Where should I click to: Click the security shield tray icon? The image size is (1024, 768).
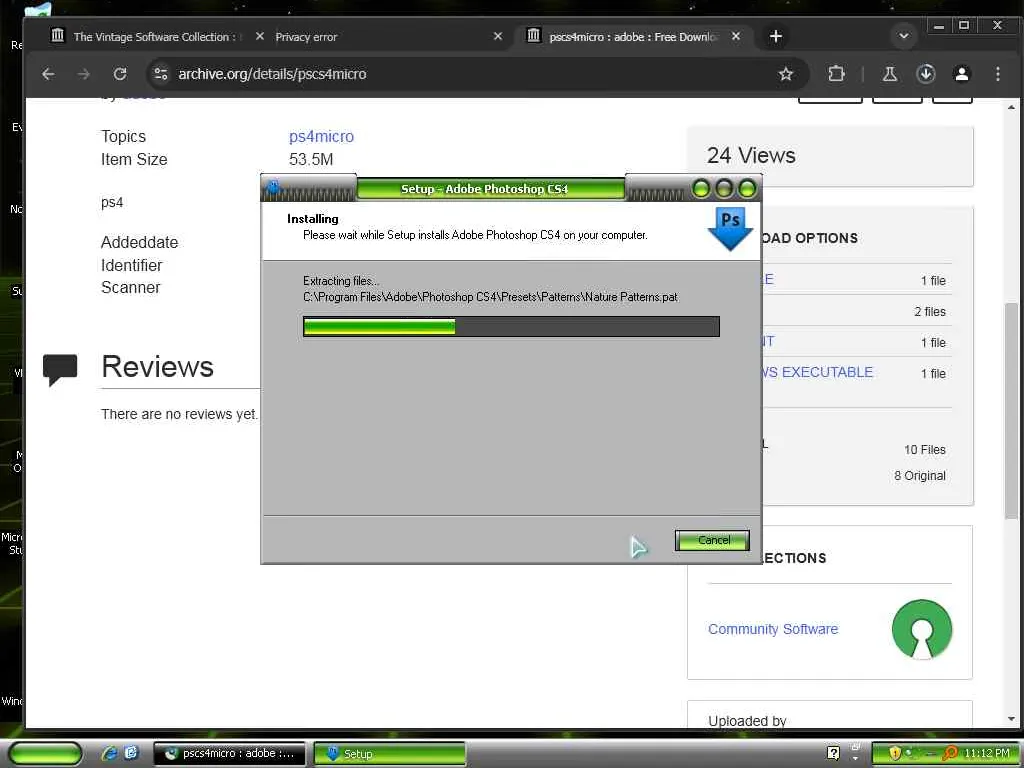[895, 753]
